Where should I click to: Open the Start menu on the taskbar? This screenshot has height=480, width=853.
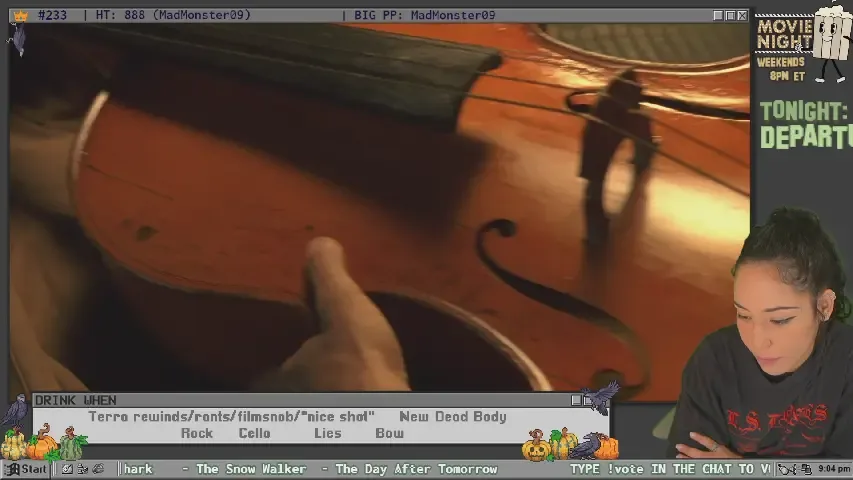coord(27,469)
